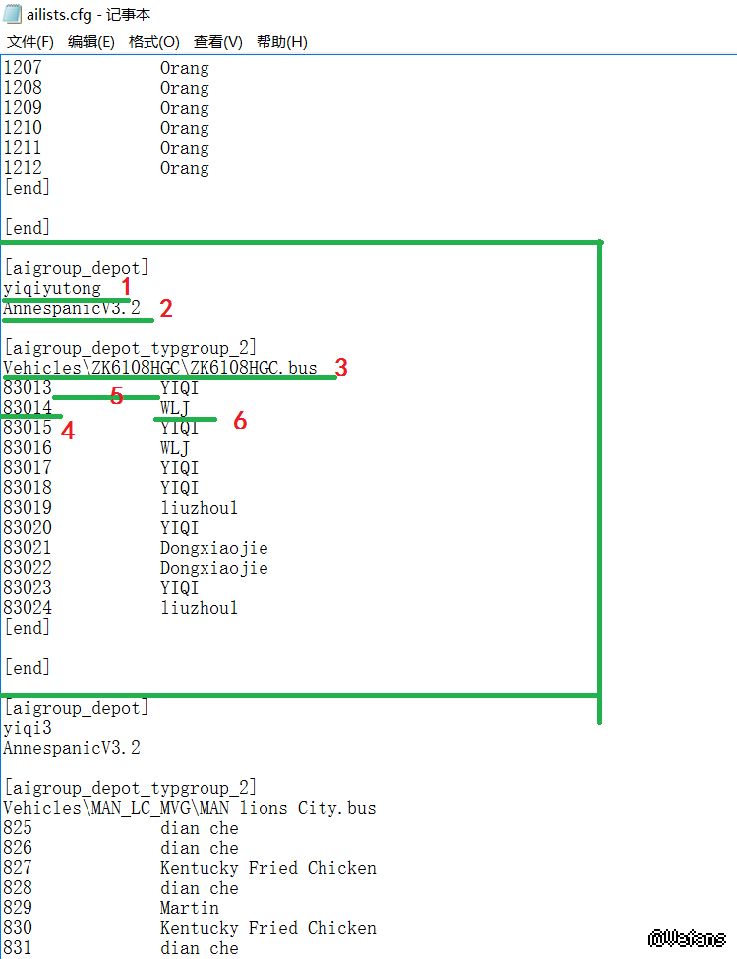737x959 pixels.
Task: Click vehicle number 83015
Action: [x=28, y=428]
